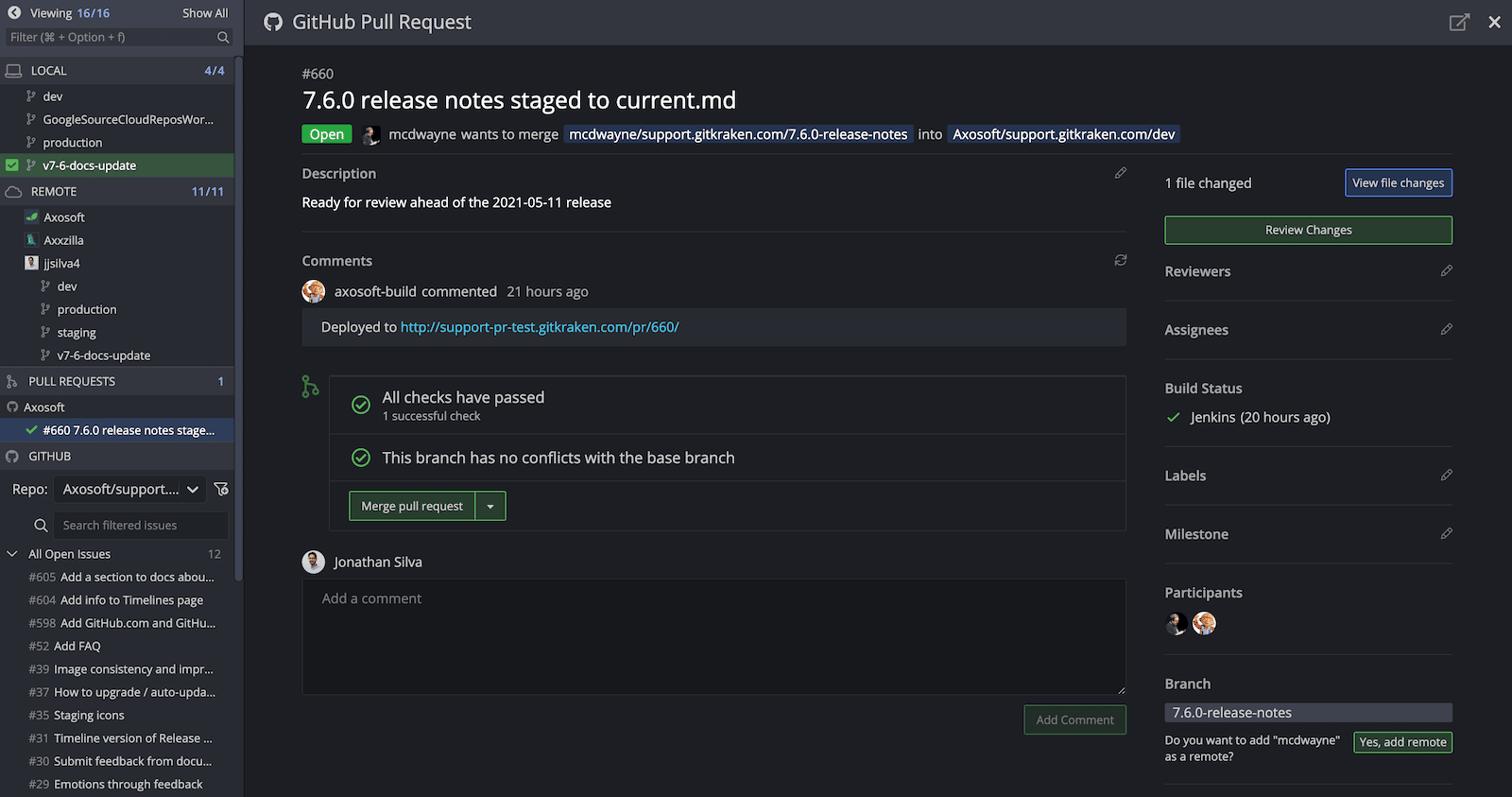Click the Add a comment text area
This screenshot has width=1512, height=797.
click(x=713, y=636)
